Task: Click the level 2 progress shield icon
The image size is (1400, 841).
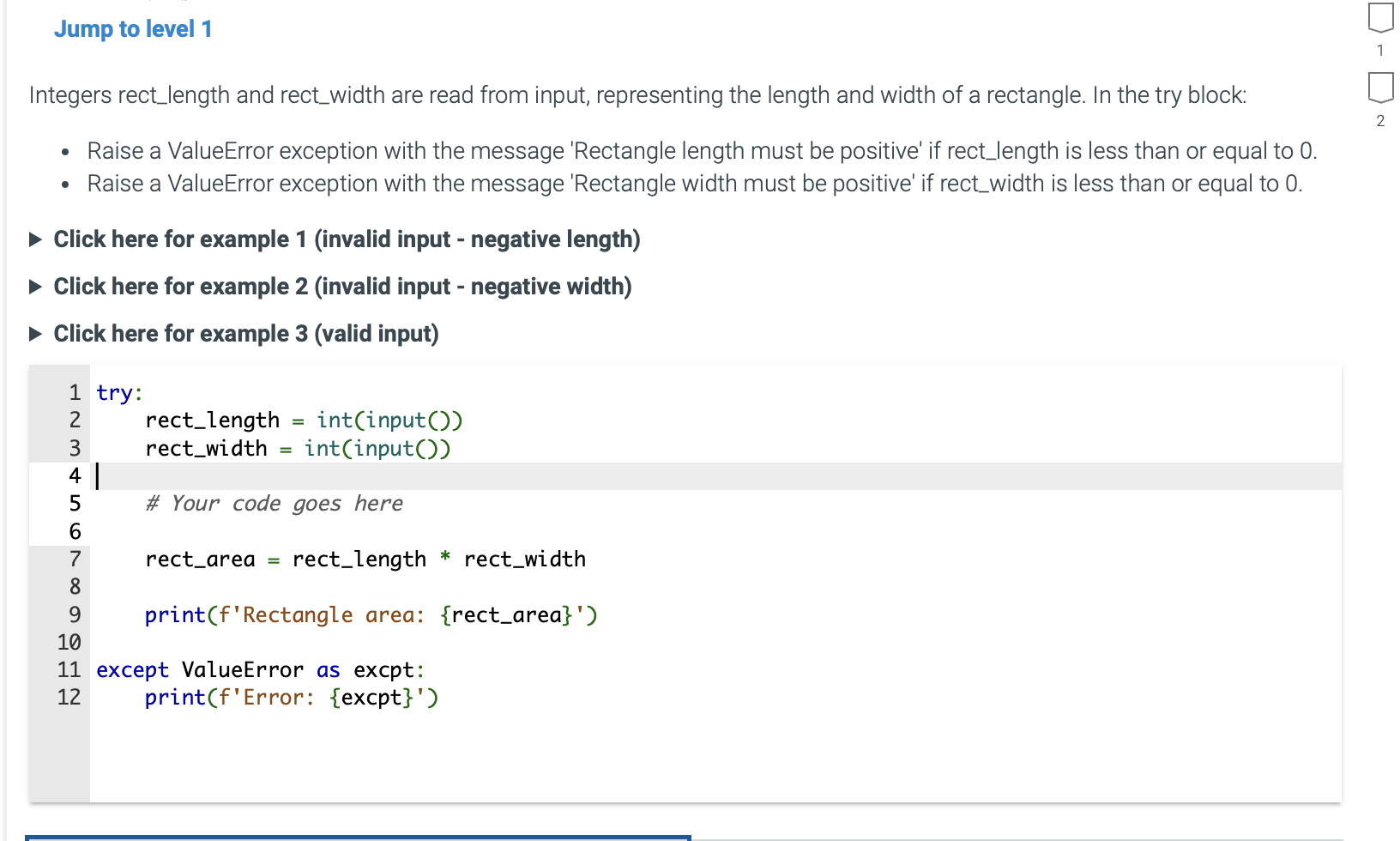Action: [1379, 87]
